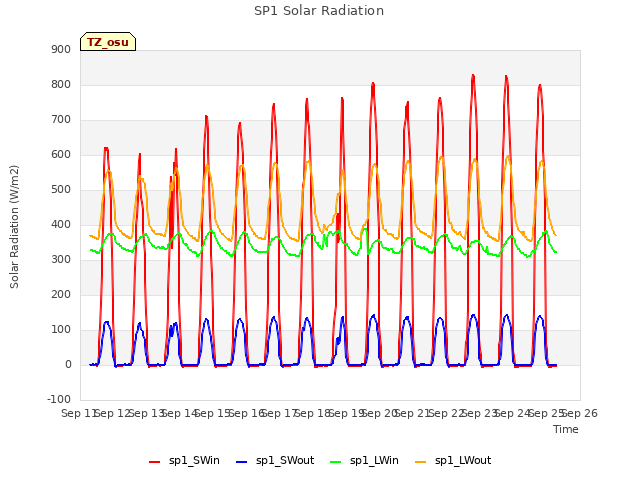Select the sp1_LWout legend label
This screenshot has width=640, height=480.
click(463, 461)
